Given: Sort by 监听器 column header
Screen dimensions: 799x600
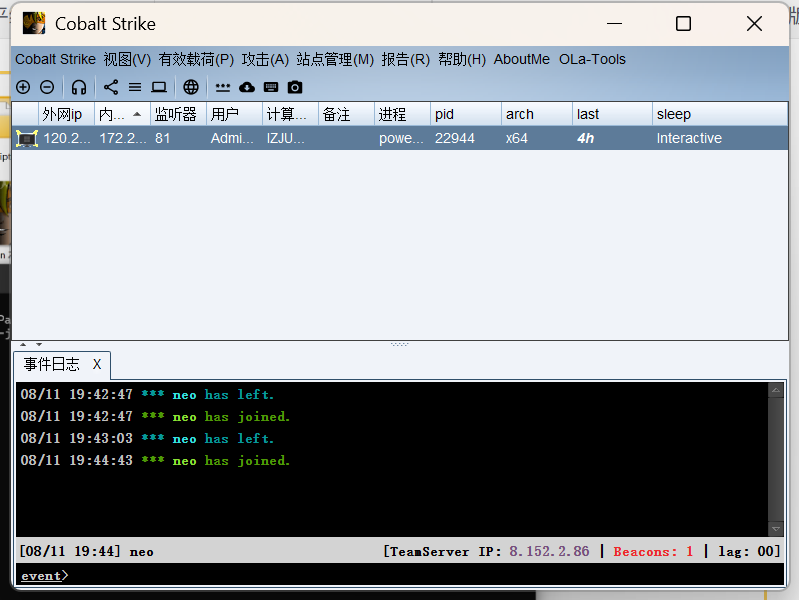Looking at the screenshot, I should pyautogui.click(x=178, y=114).
